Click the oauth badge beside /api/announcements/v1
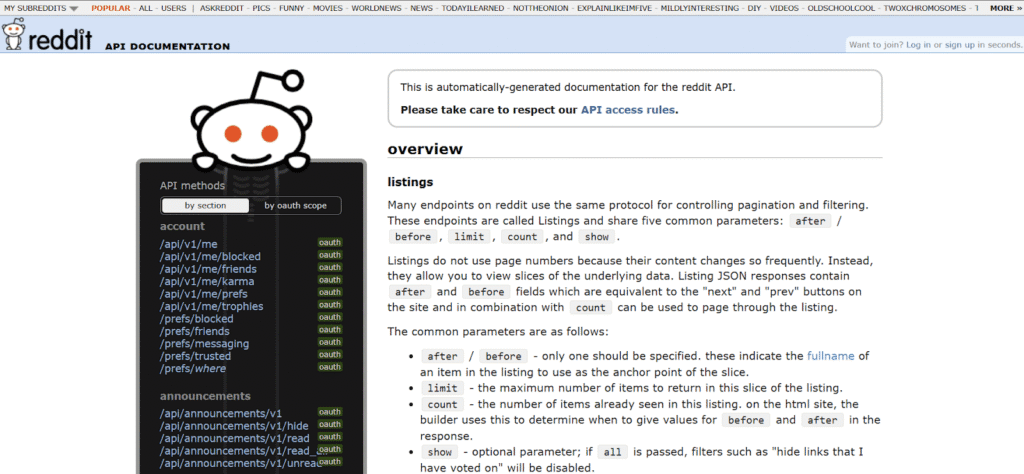The height and width of the screenshot is (474, 1024). click(x=330, y=412)
